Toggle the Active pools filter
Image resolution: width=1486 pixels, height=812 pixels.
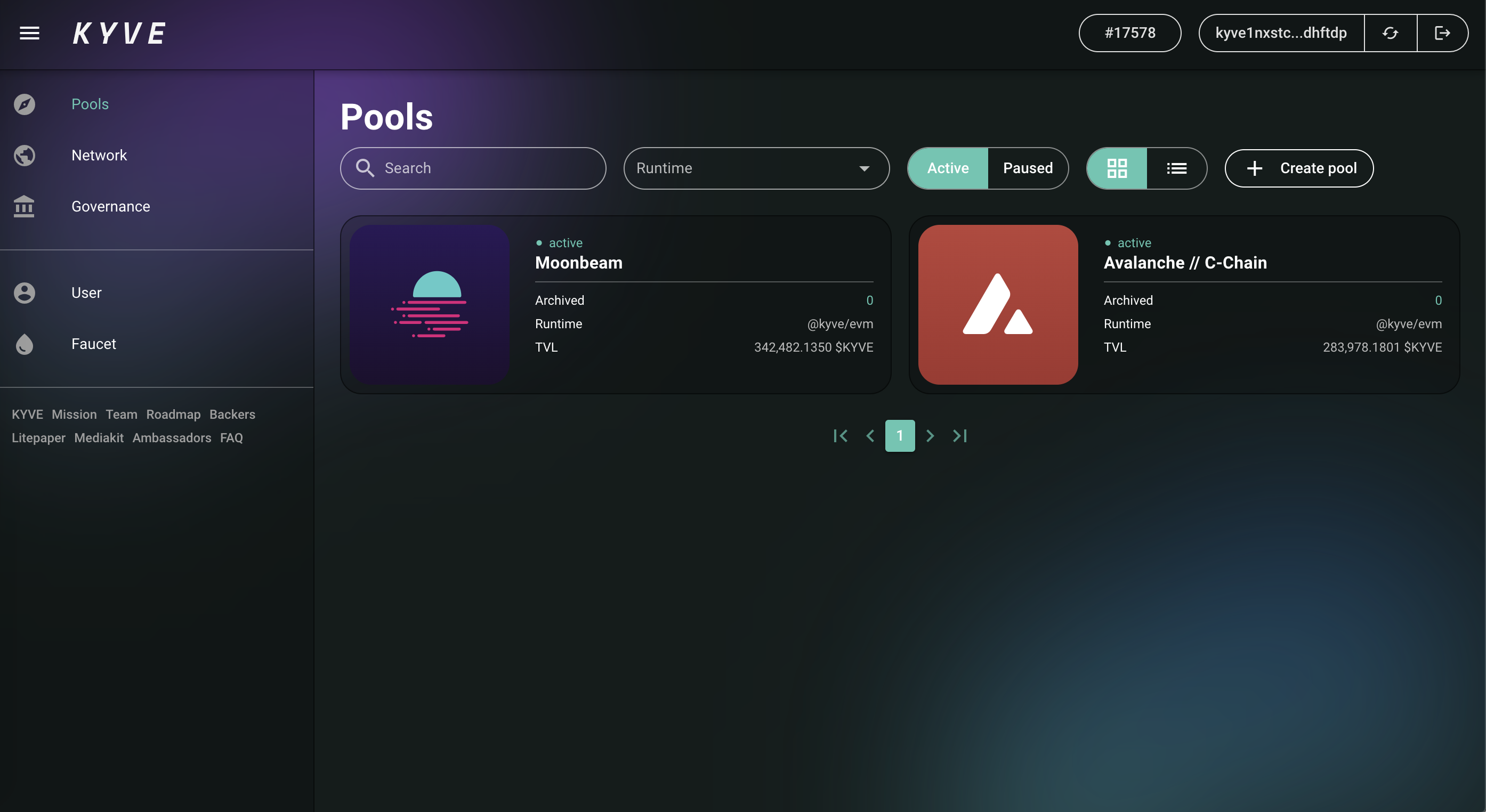point(948,168)
